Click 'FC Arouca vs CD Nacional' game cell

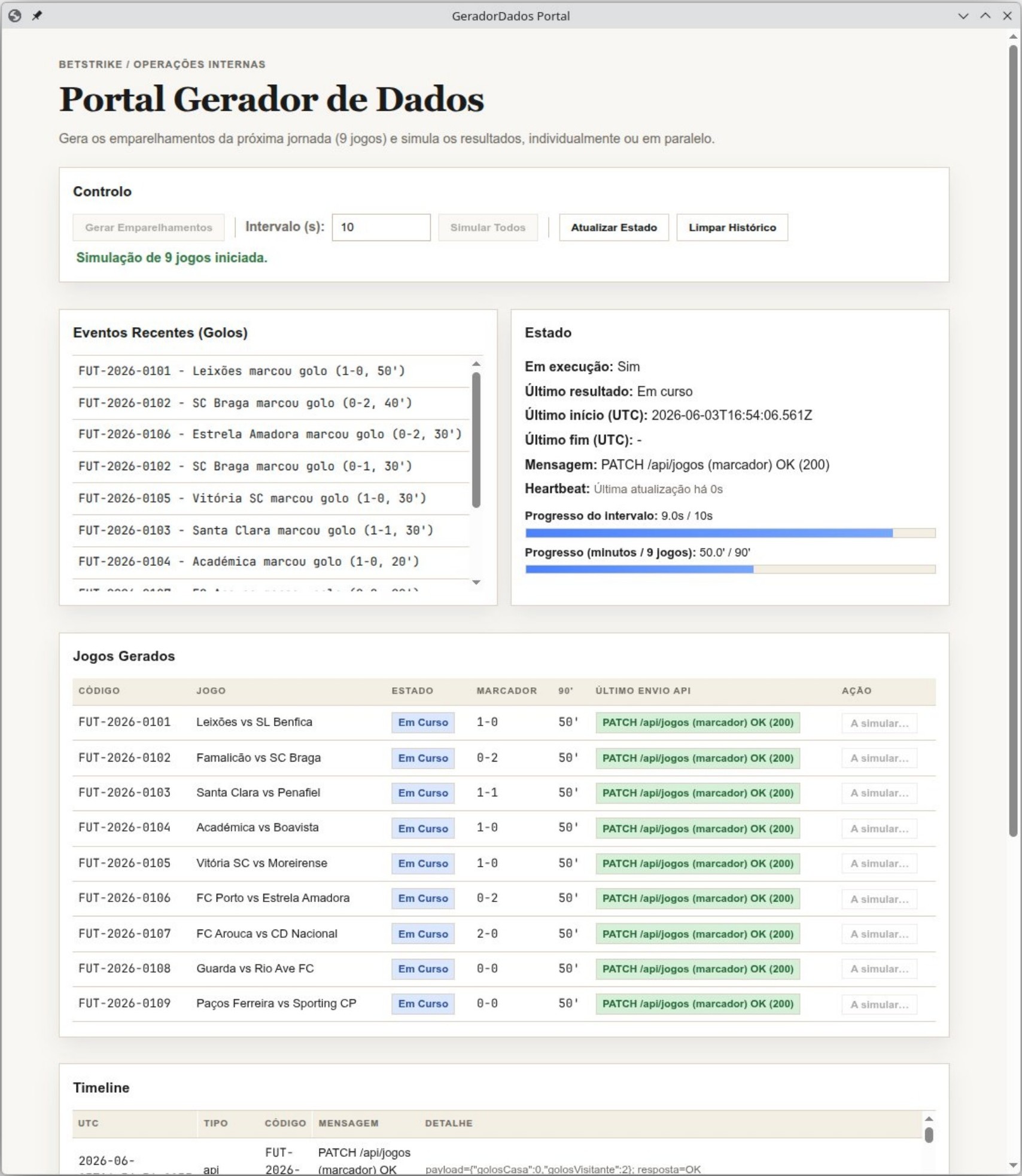pos(267,934)
